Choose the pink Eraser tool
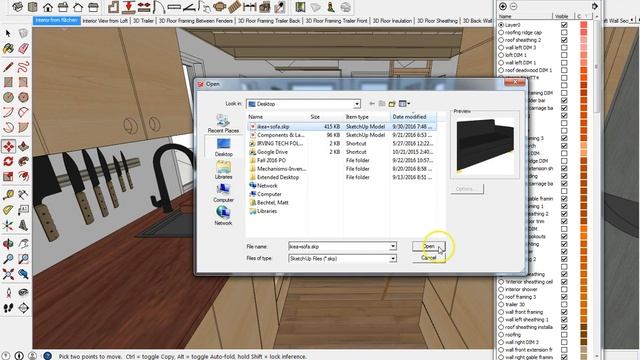This screenshot has width=640, height=360. [23, 49]
